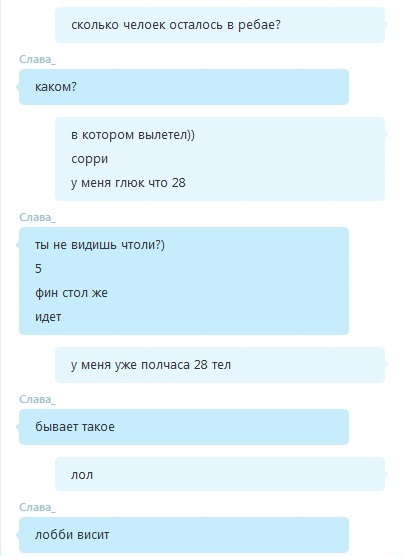
Task: Click the third 'Слава_' sender name
Action: tap(37, 399)
